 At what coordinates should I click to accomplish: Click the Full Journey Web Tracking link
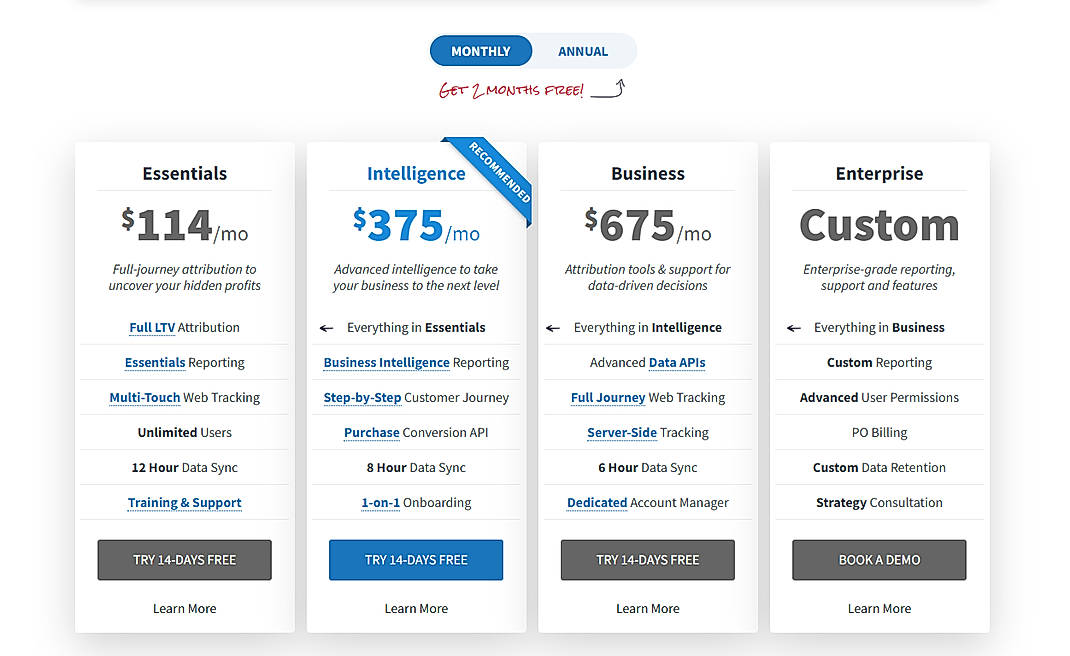pyautogui.click(x=607, y=397)
